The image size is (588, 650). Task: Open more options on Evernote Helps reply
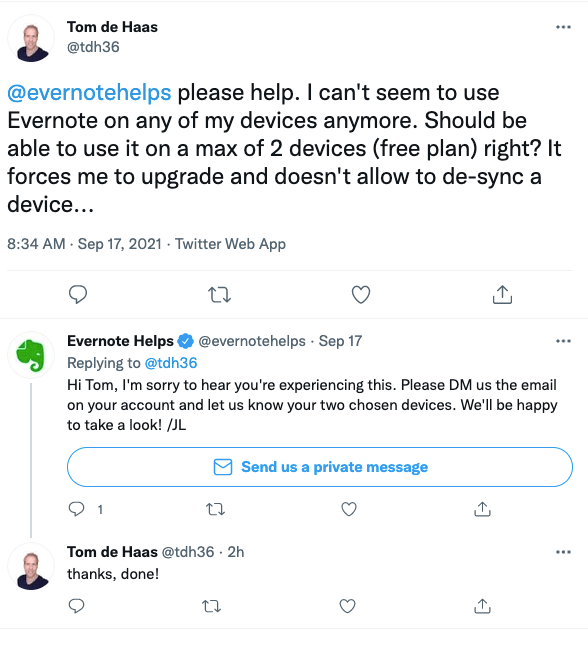tap(563, 341)
